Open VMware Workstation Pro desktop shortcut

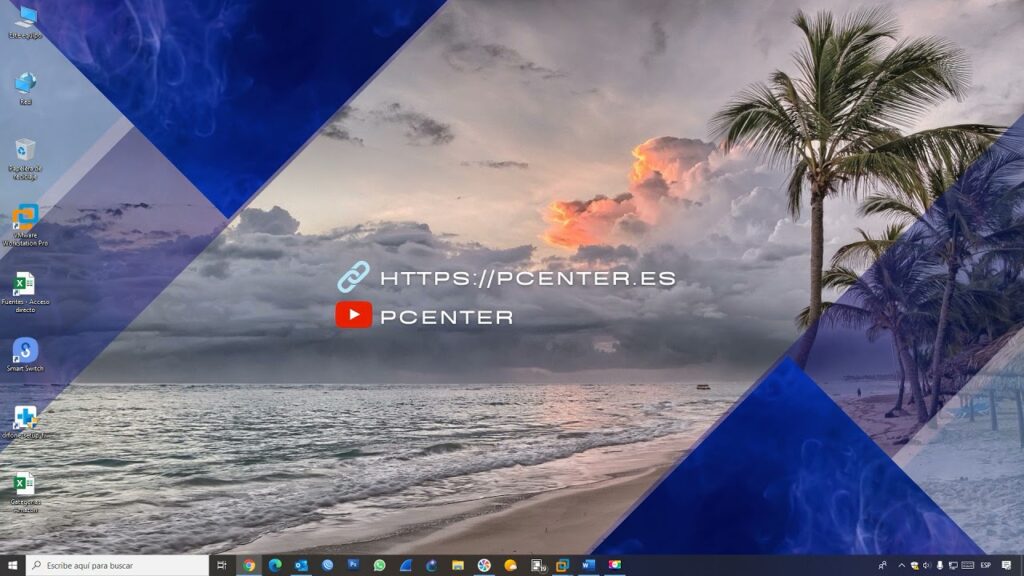coord(25,218)
